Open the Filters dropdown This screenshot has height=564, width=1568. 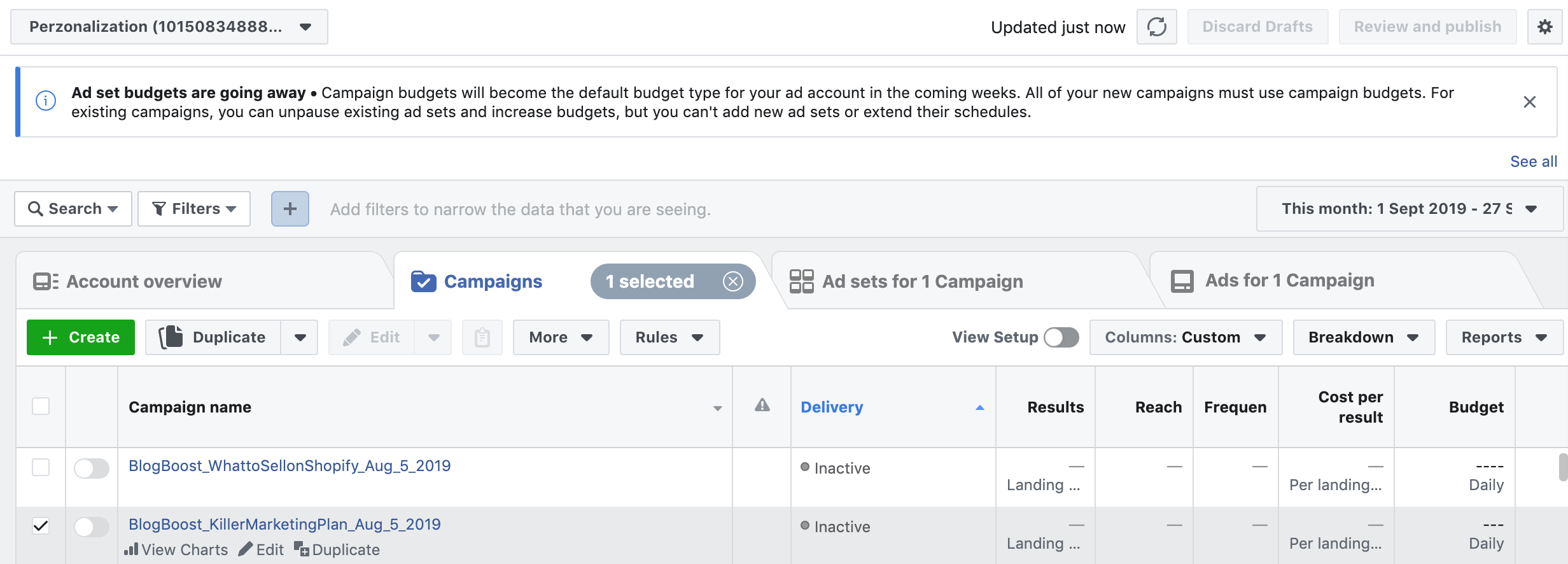[194, 209]
